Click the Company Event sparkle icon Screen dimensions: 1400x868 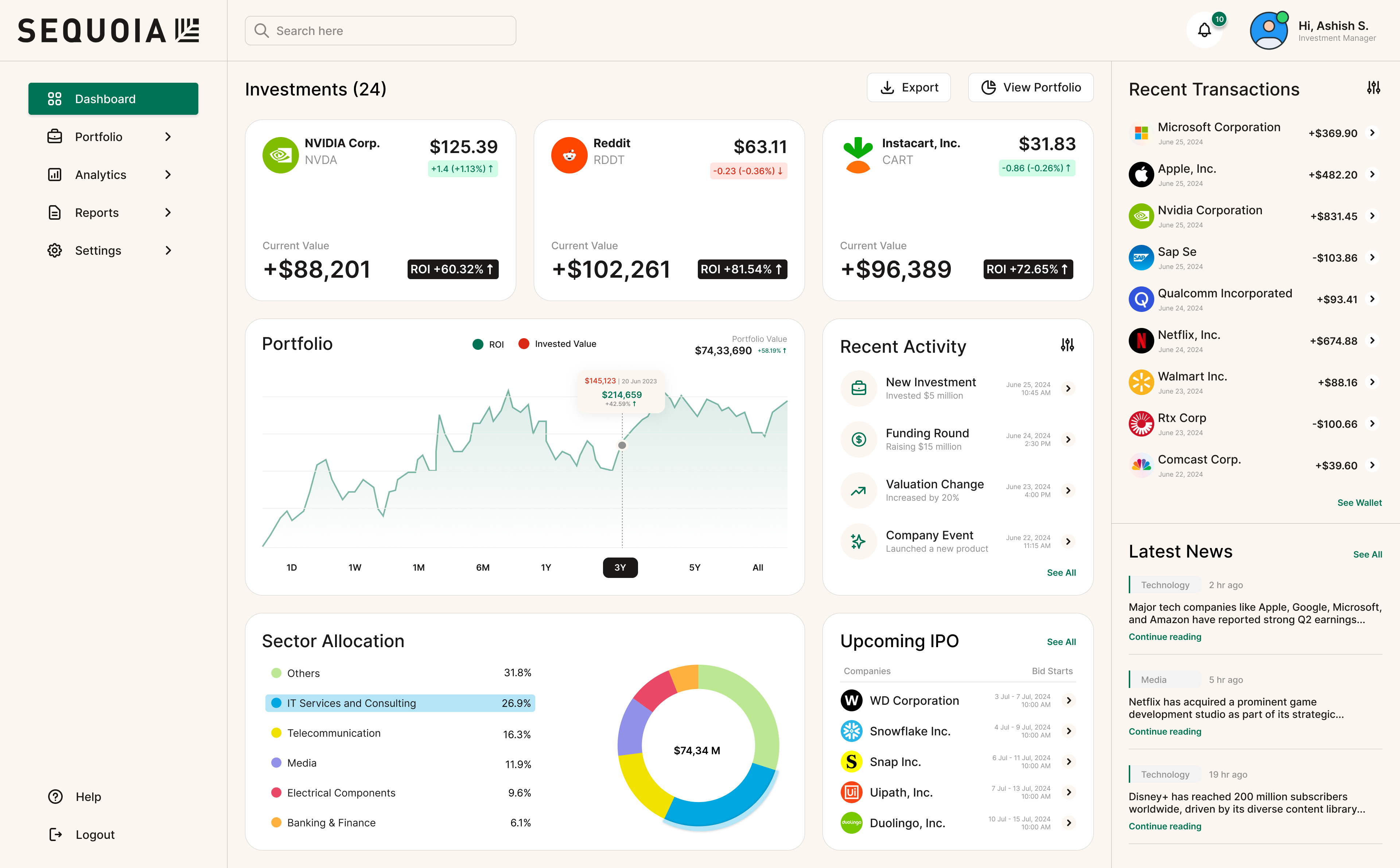859,541
